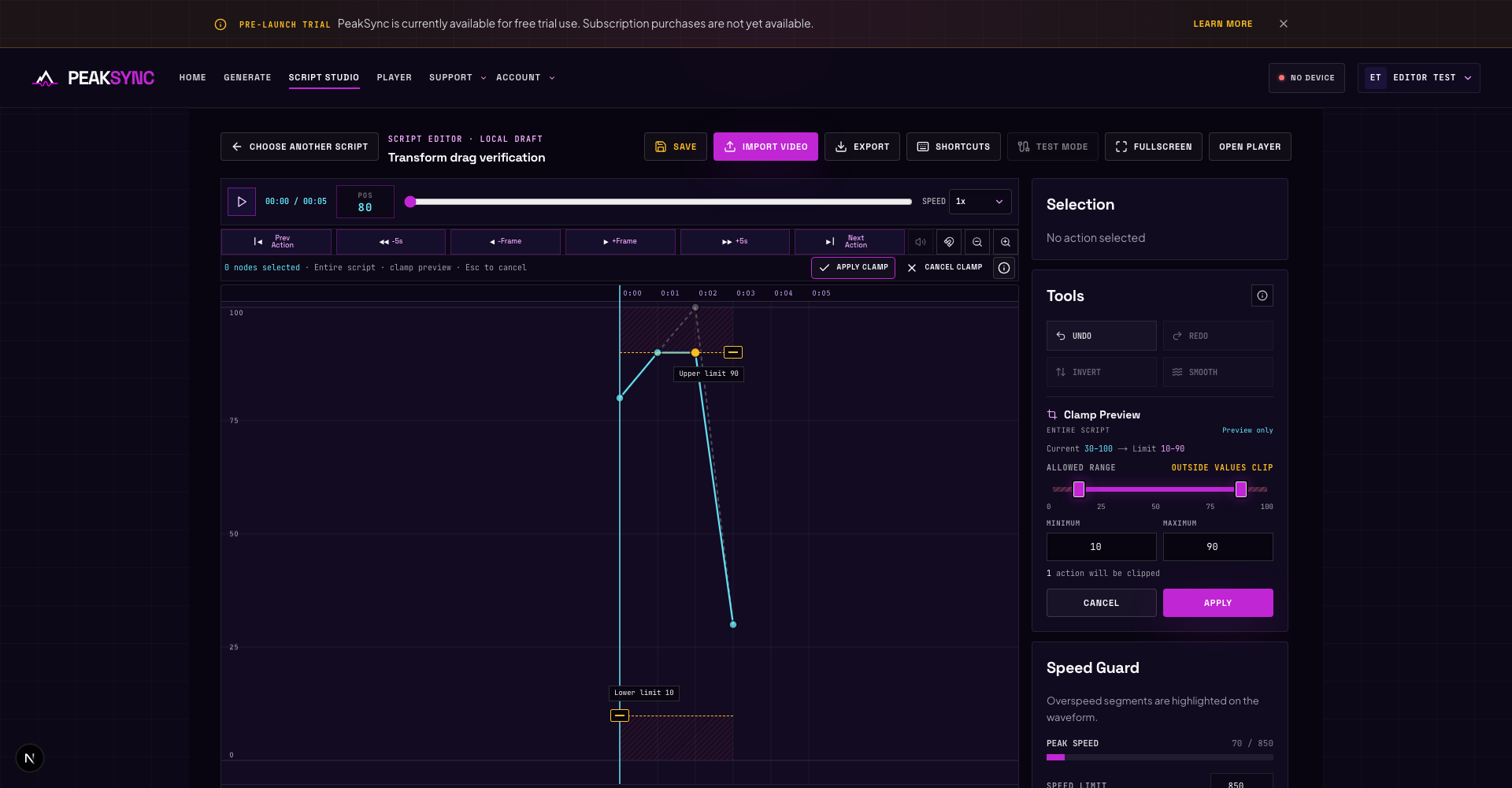1512x788 pixels.
Task: Click Apply in the Clamp Preview panel
Action: [1218, 603]
